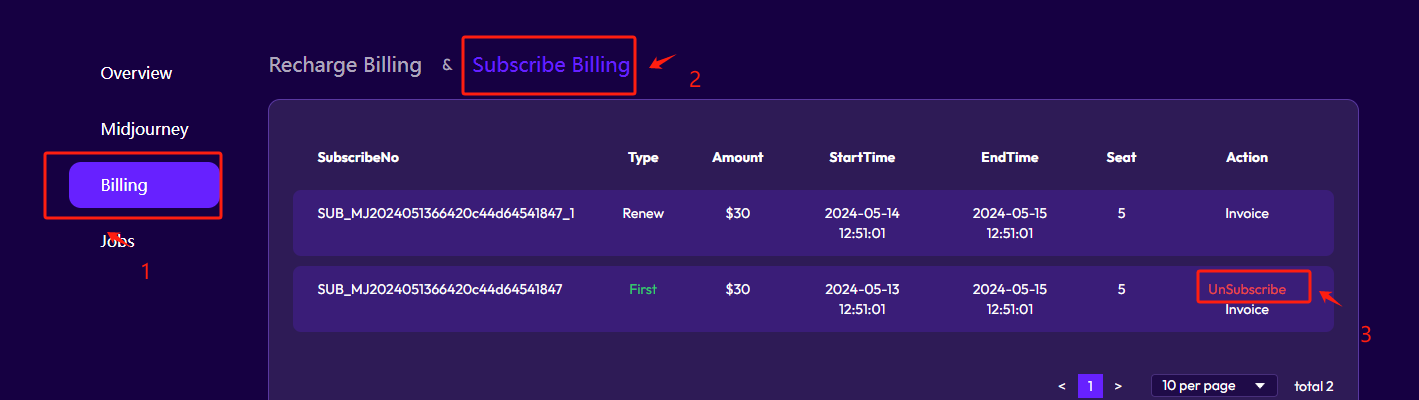Open the 10 per page dropdown

coord(1214,386)
